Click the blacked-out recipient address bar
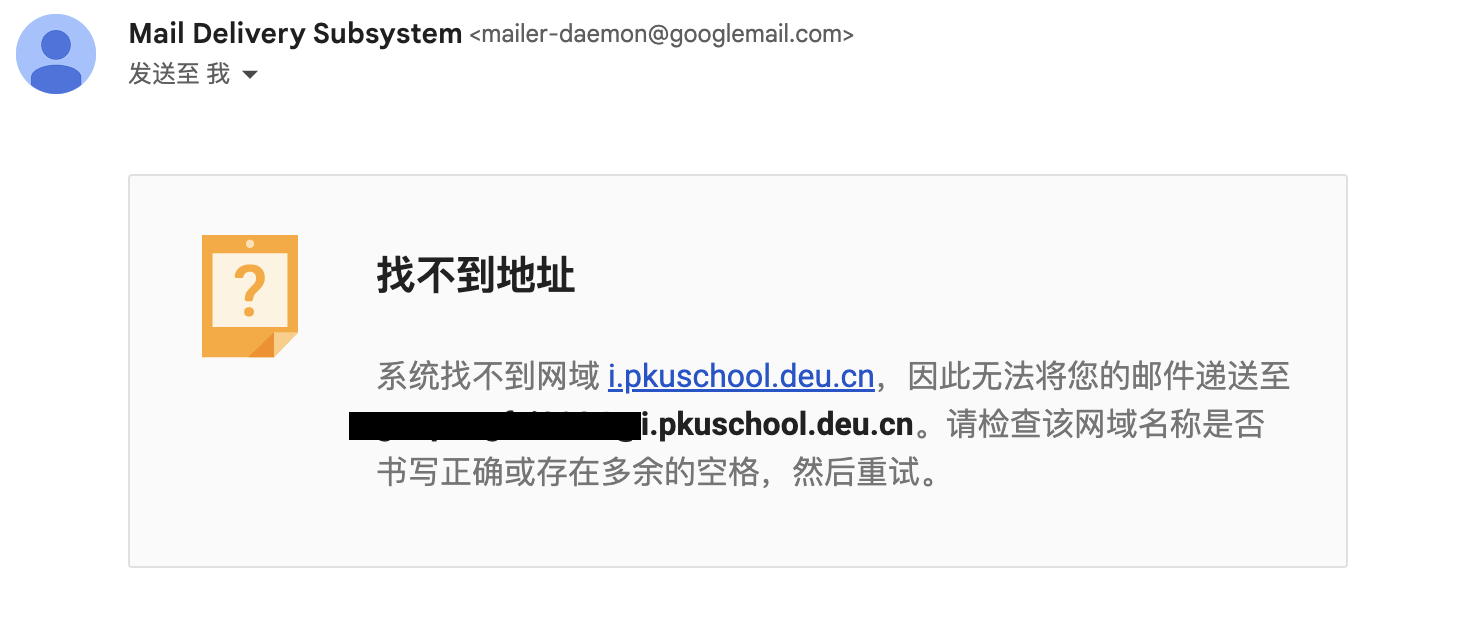This screenshot has height=618, width=1480. pyautogui.click(x=494, y=425)
